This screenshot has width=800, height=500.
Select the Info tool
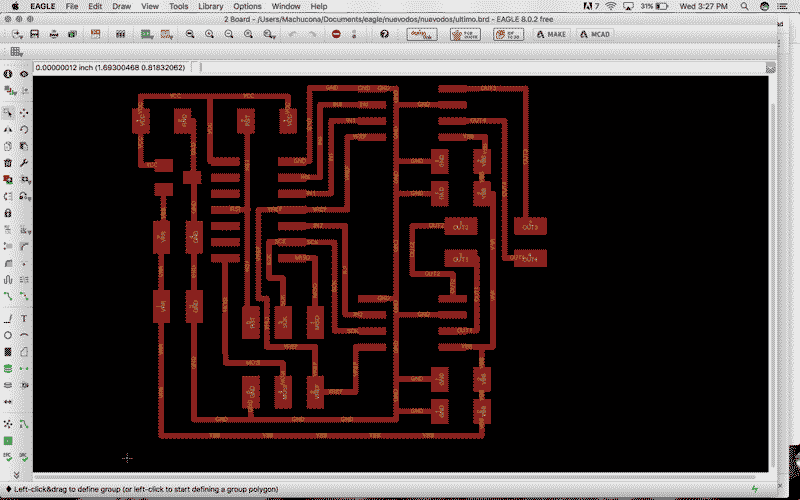pos(8,74)
